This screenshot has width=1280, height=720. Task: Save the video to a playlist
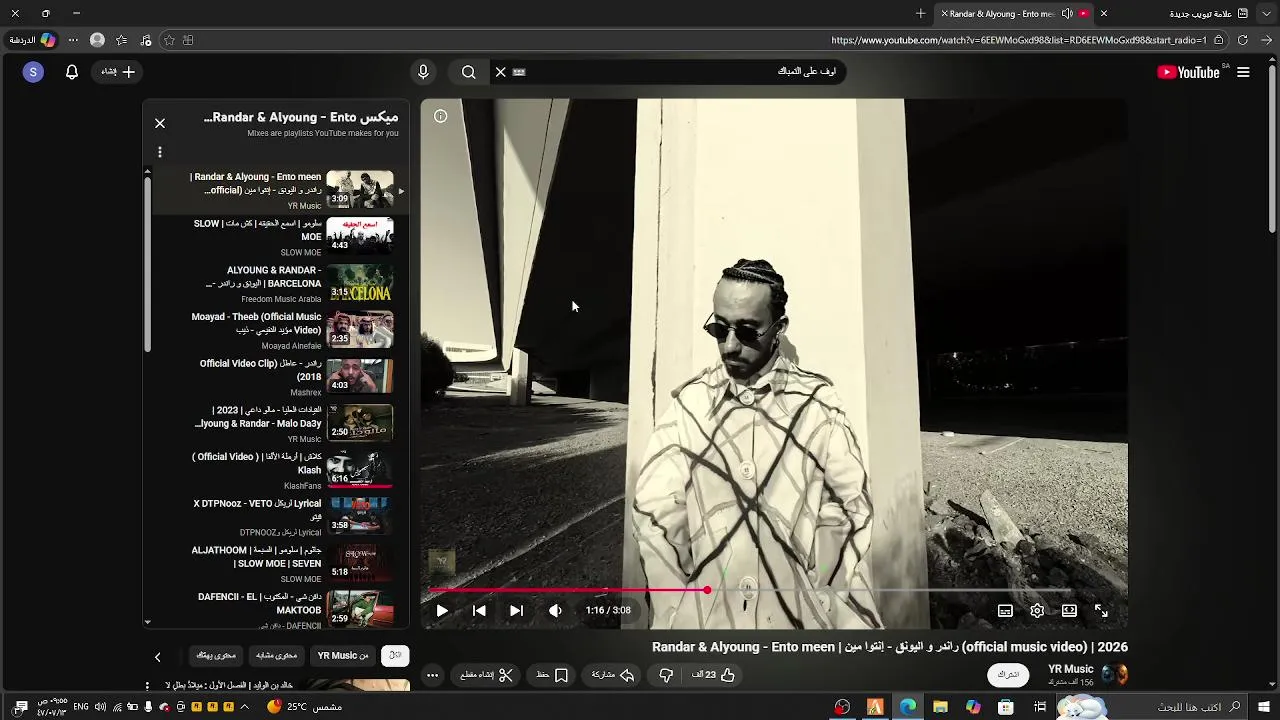(x=552, y=675)
